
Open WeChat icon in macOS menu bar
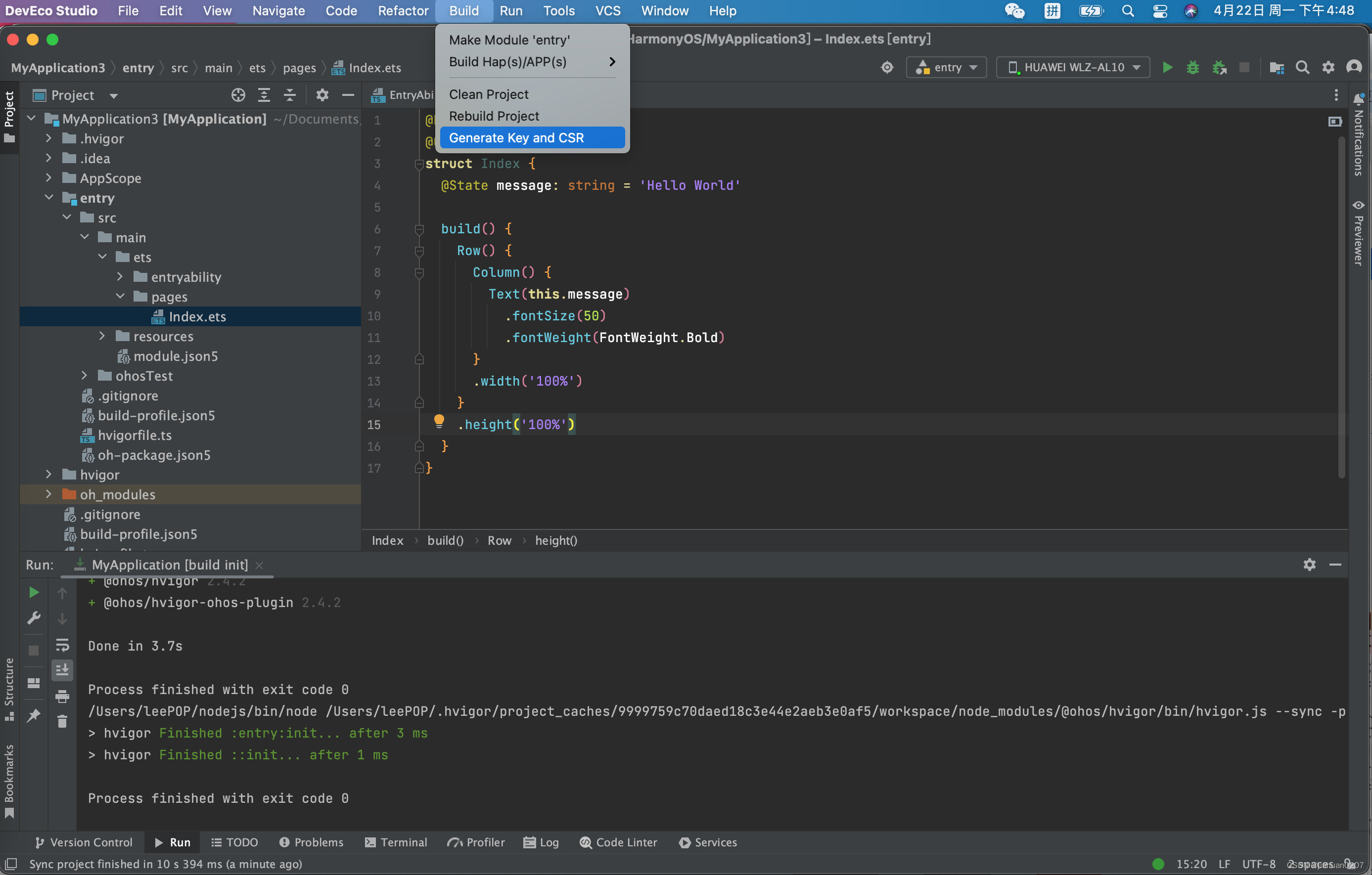click(1014, 11)
